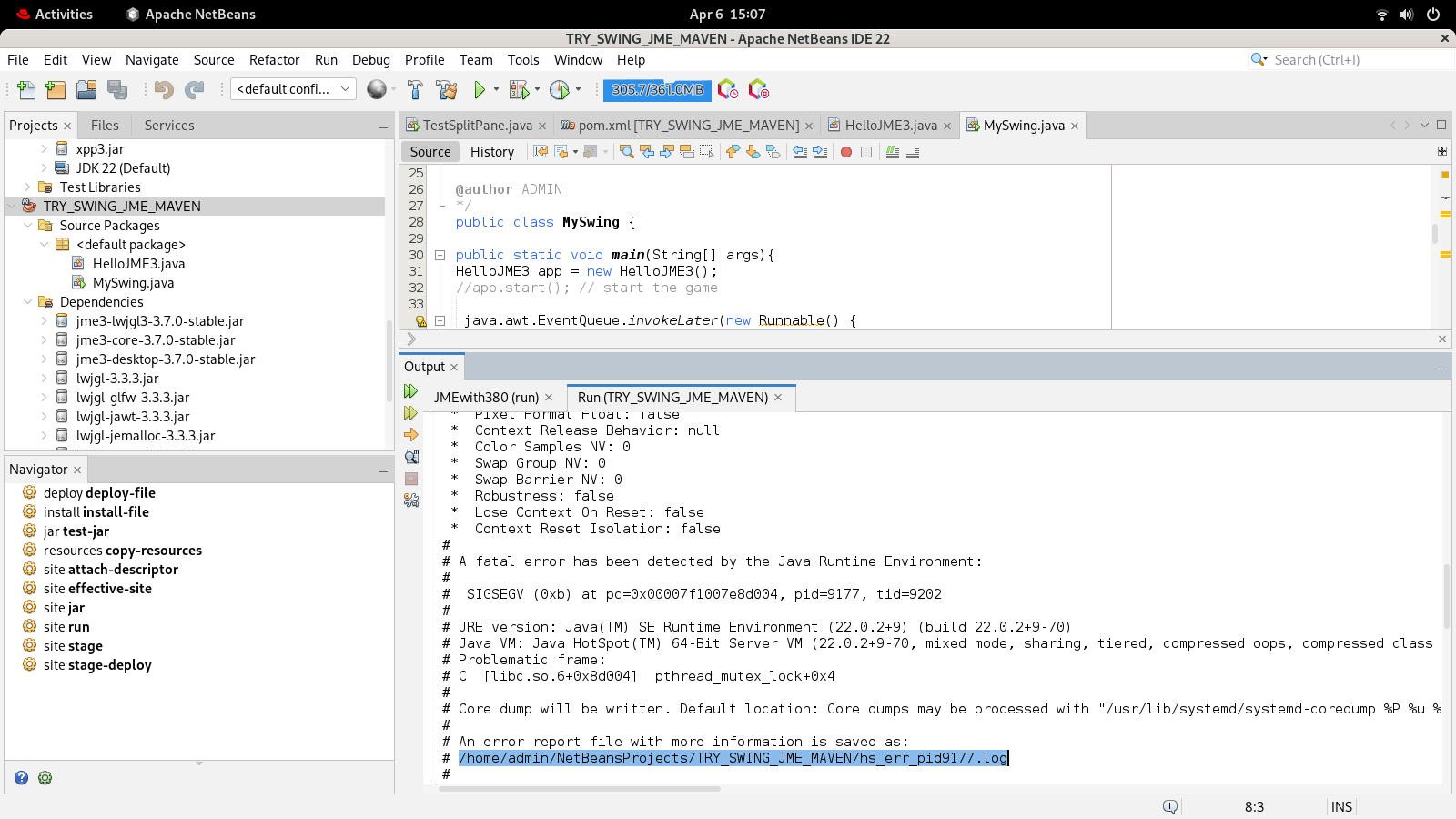Click Find Previous Occurrence arrow icon
The image size is (1456, 819).
pyautogui.click(x=647, y=152)
